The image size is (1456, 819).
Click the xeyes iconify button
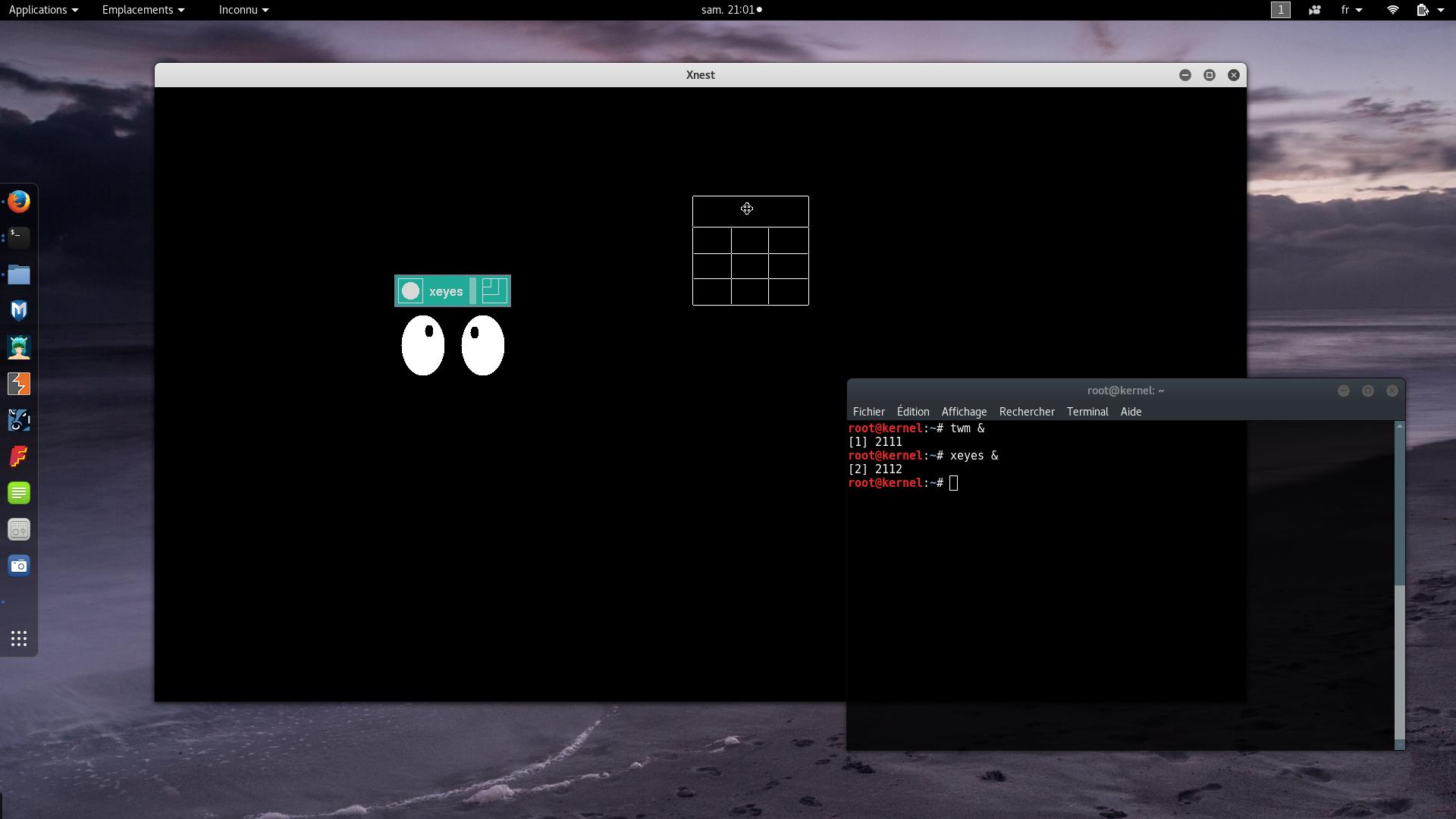[410, 291]
